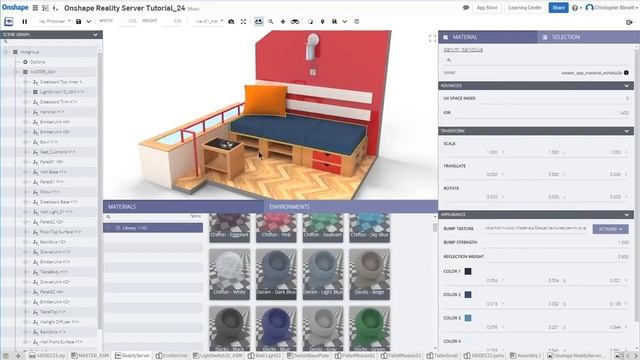Toggle visibility circle for Seat_Cushions item

[x=25, y=152]
